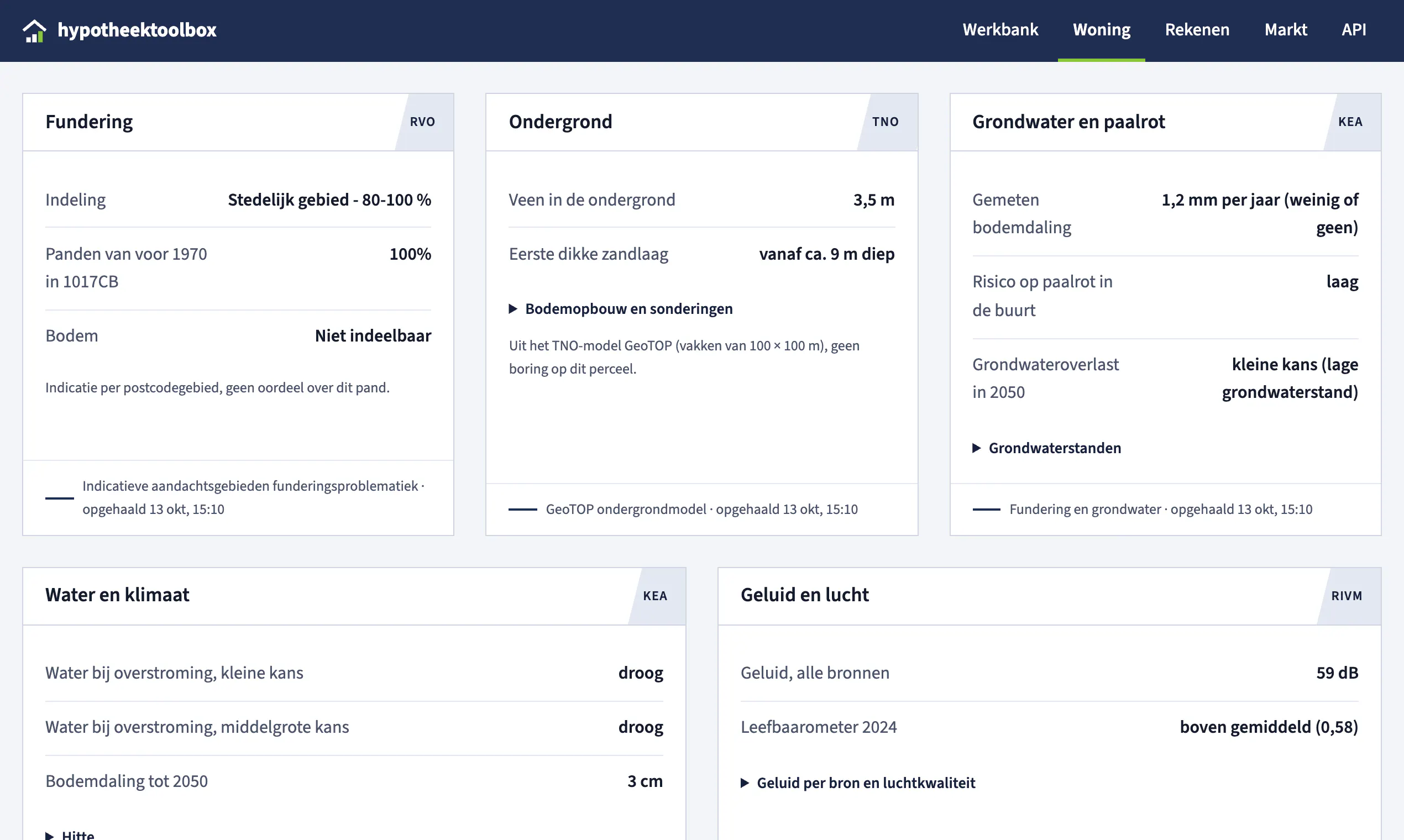
Task: Expand the Hitte disclosure
Action: 70,834
